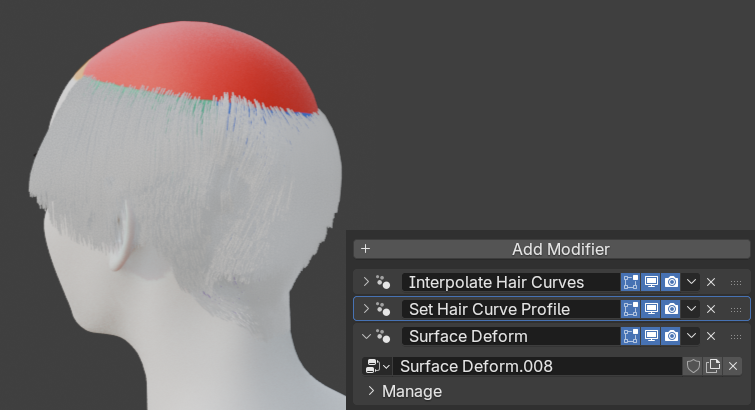Screen dimensions: 755x410
Task: Remove the Interpolate Hair Curves modifier
Action: pyautogui.click(x=711, y=282)
